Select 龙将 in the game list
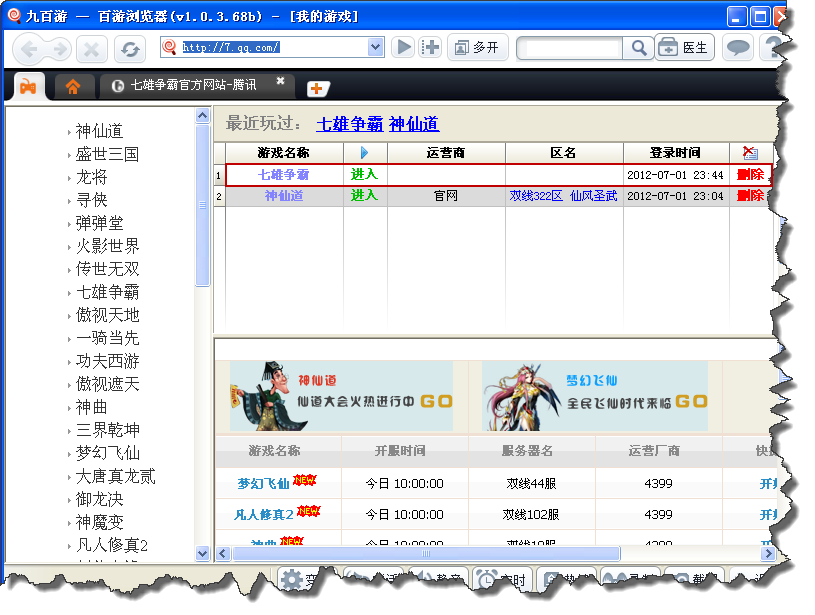This screenshot has height=615, width=815. pyautogui.click(x=91, y=177)
